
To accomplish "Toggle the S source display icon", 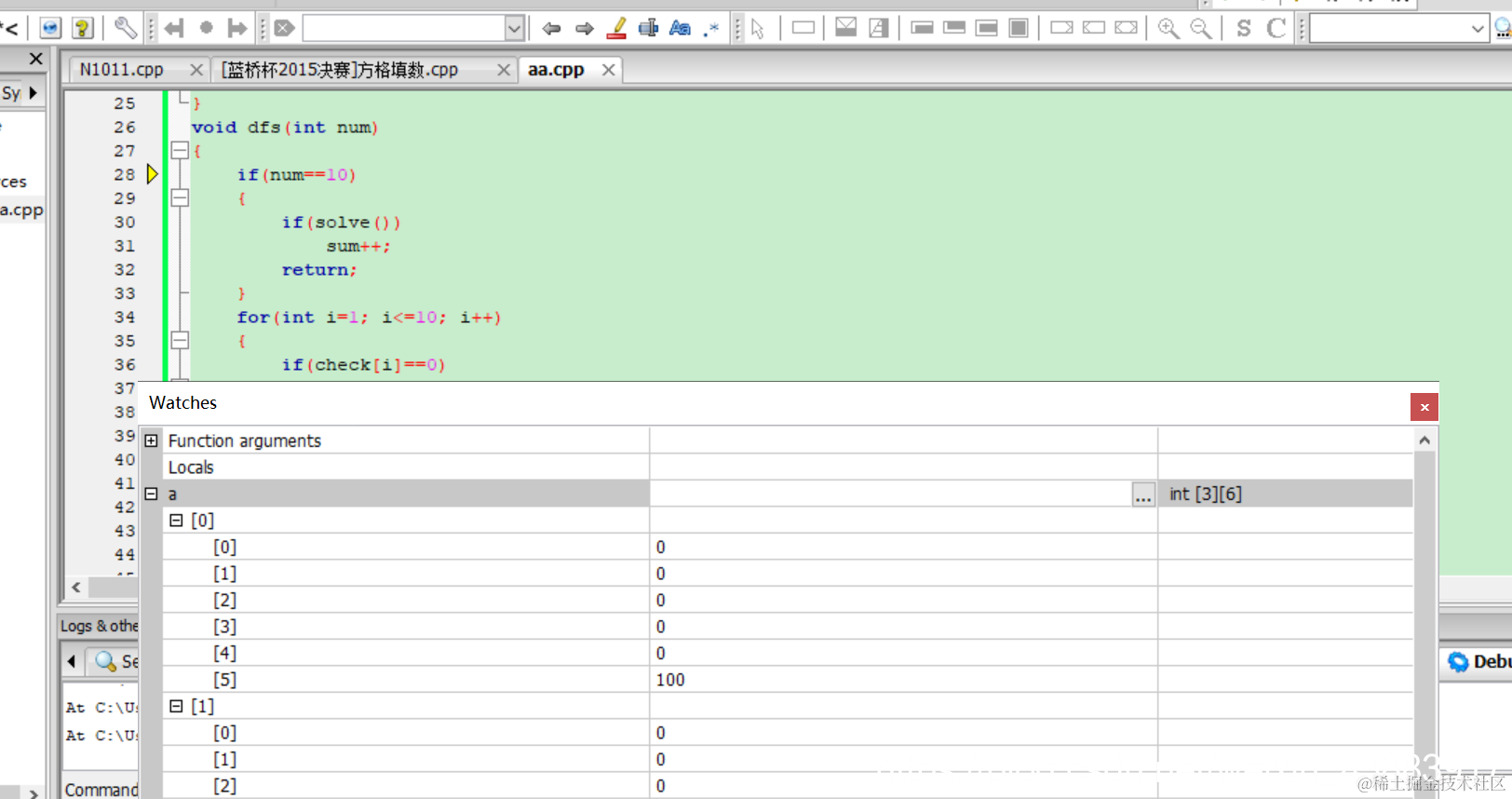I will tap(1244, 29).
